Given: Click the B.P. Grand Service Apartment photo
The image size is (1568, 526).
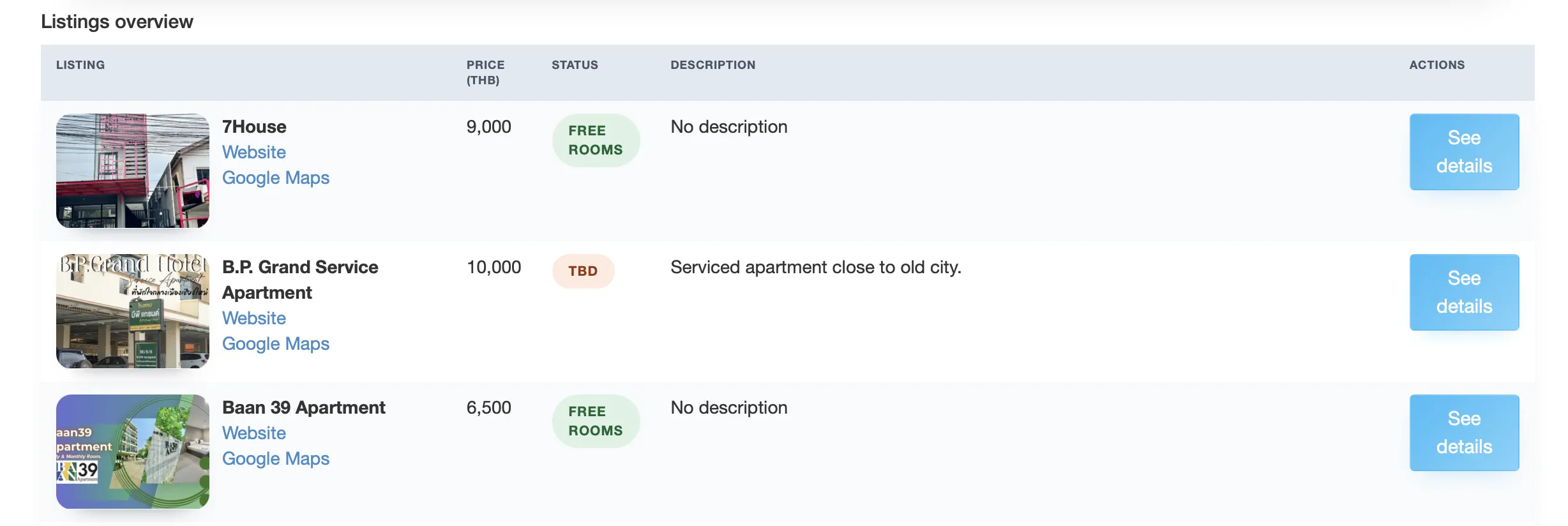Looking at the screenshot, I should (132, 311).
